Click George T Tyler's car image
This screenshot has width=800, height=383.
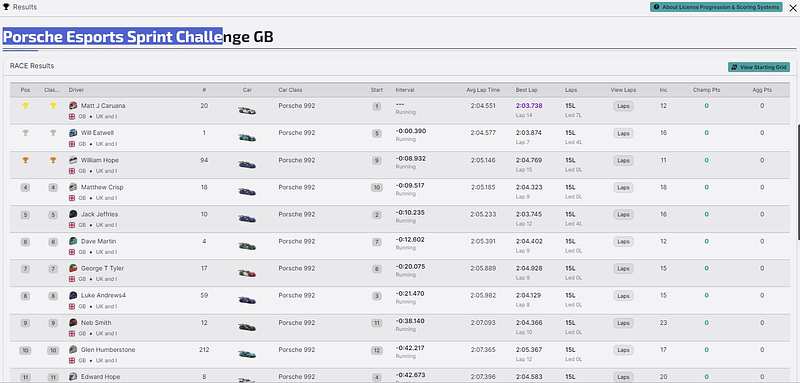[247, 273]
